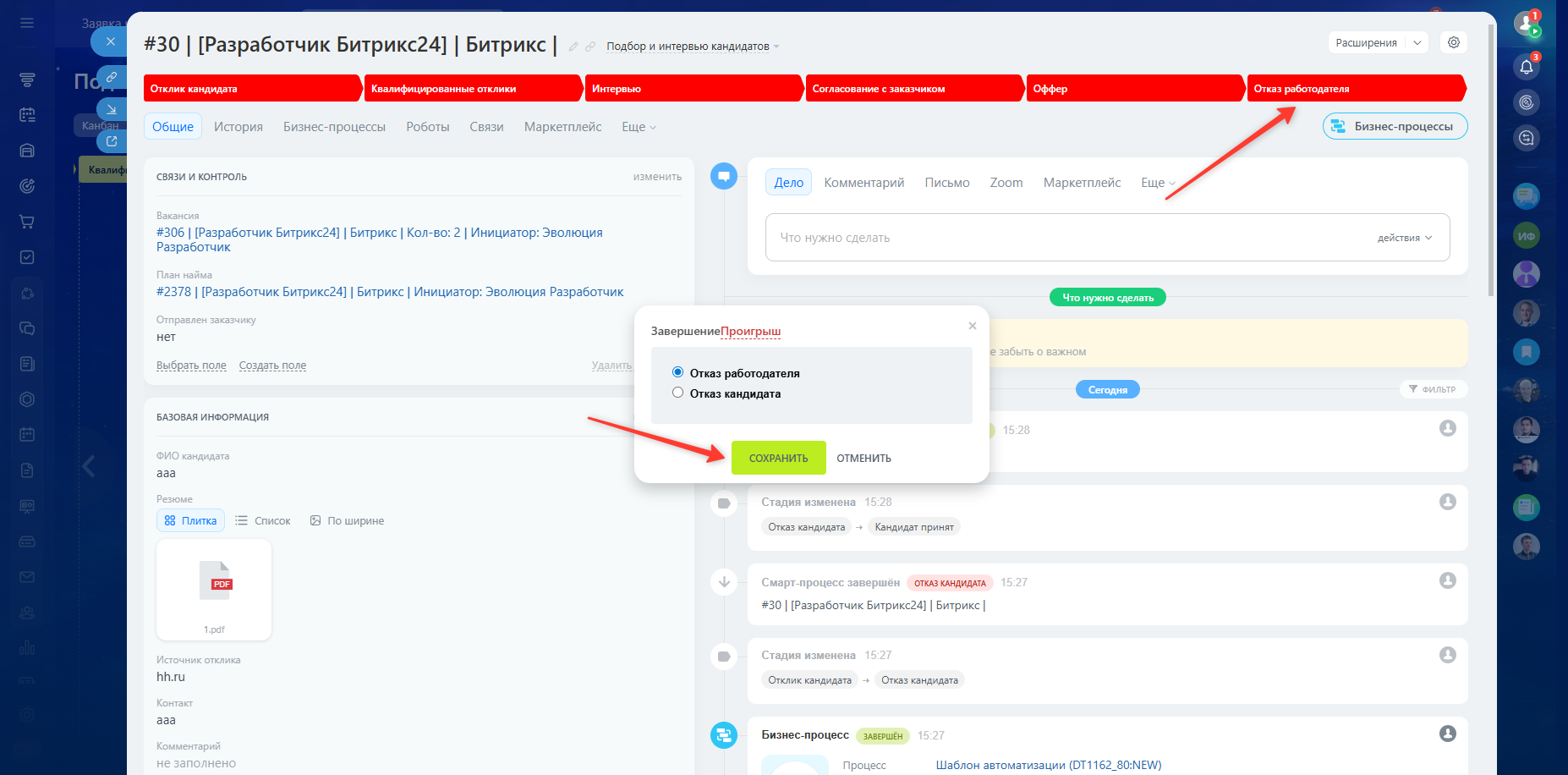This screenshot has width=1568, height=775.
Task: Expand the Расширения dropdown arrow
Action: tap(1417, 42)
